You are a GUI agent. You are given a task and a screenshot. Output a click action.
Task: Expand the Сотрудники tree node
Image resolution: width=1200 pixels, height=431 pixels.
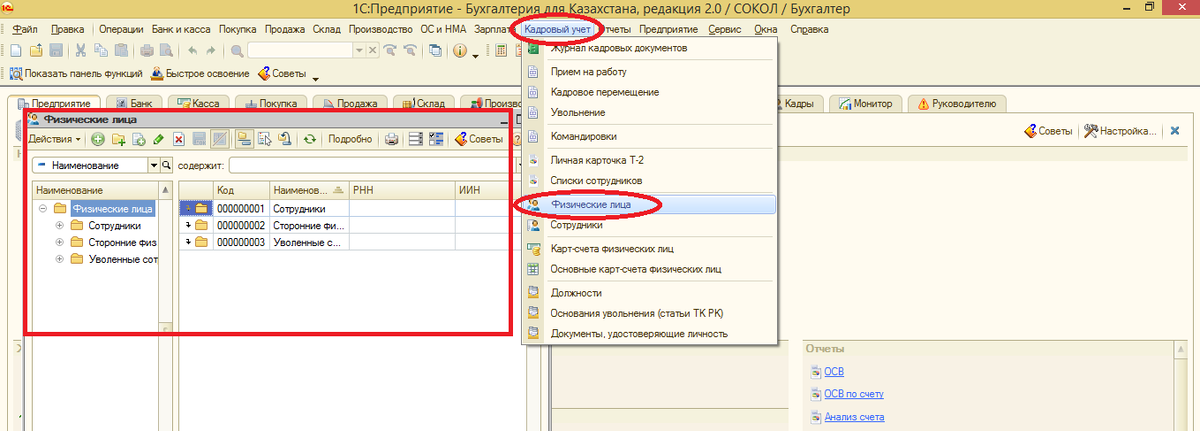click(x=59, y=226)
